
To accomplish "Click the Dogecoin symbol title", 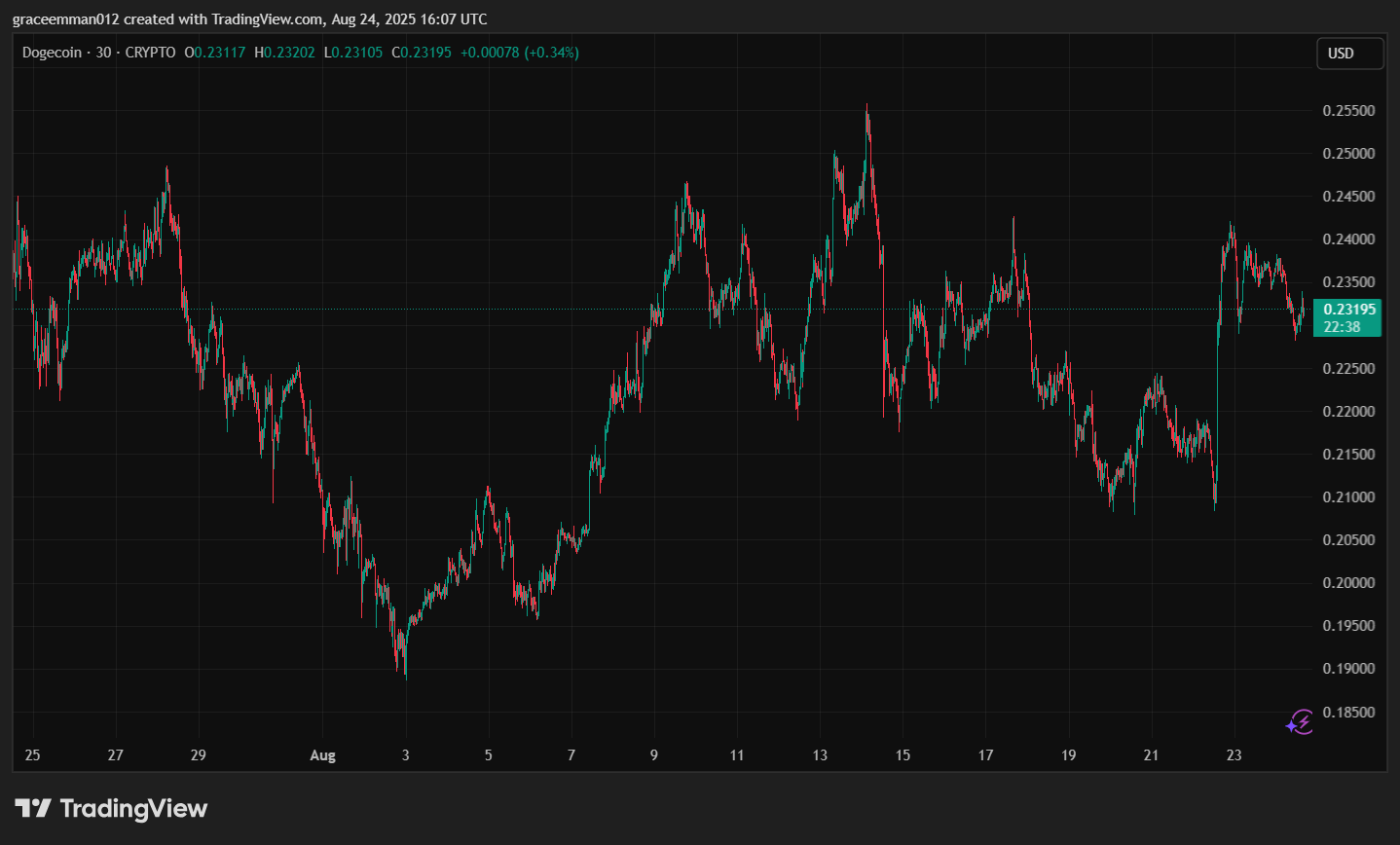I will 52,53.
